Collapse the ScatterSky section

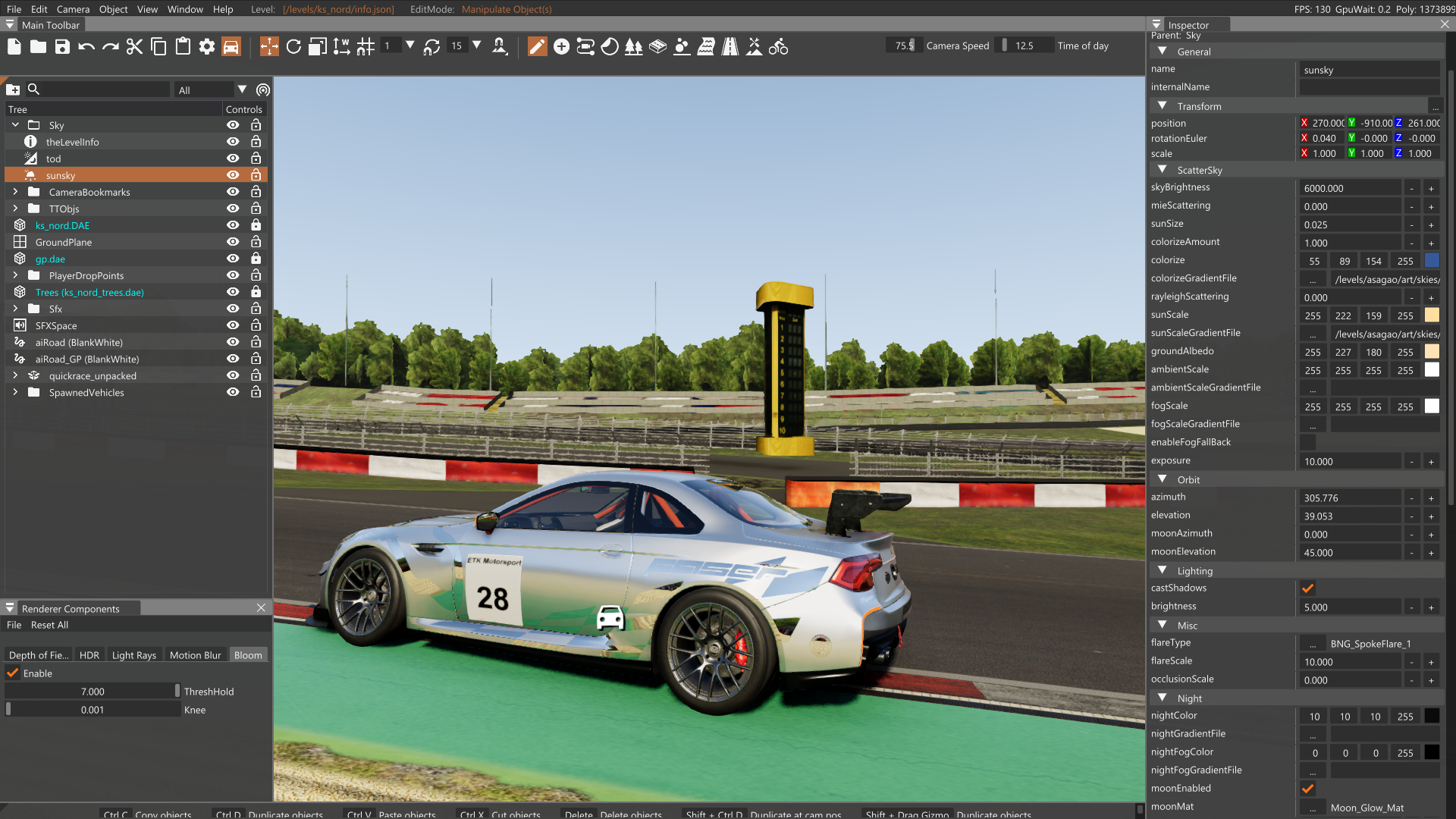coord(1163,170)
